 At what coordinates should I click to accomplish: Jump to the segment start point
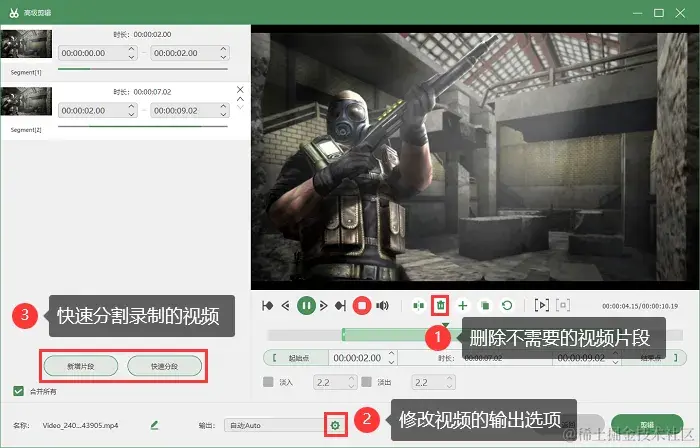[267, 306]
